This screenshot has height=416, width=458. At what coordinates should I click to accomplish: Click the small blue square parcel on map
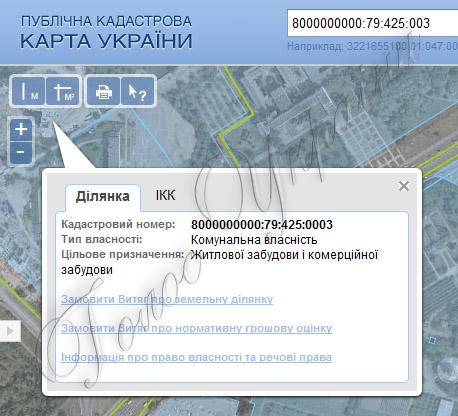tap(432, 340)
